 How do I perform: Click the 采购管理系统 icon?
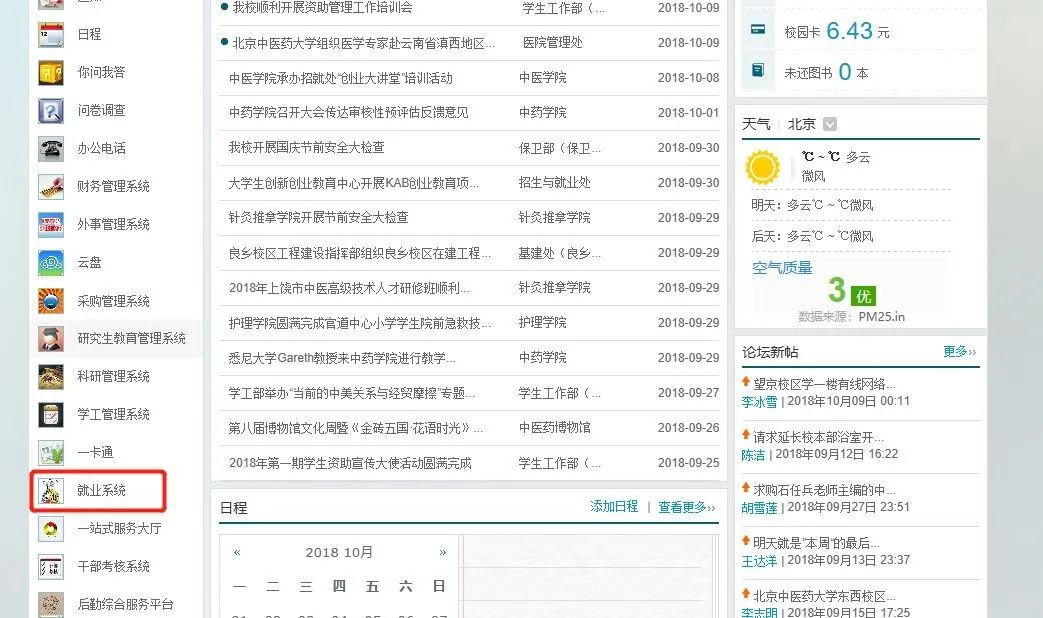51,301
